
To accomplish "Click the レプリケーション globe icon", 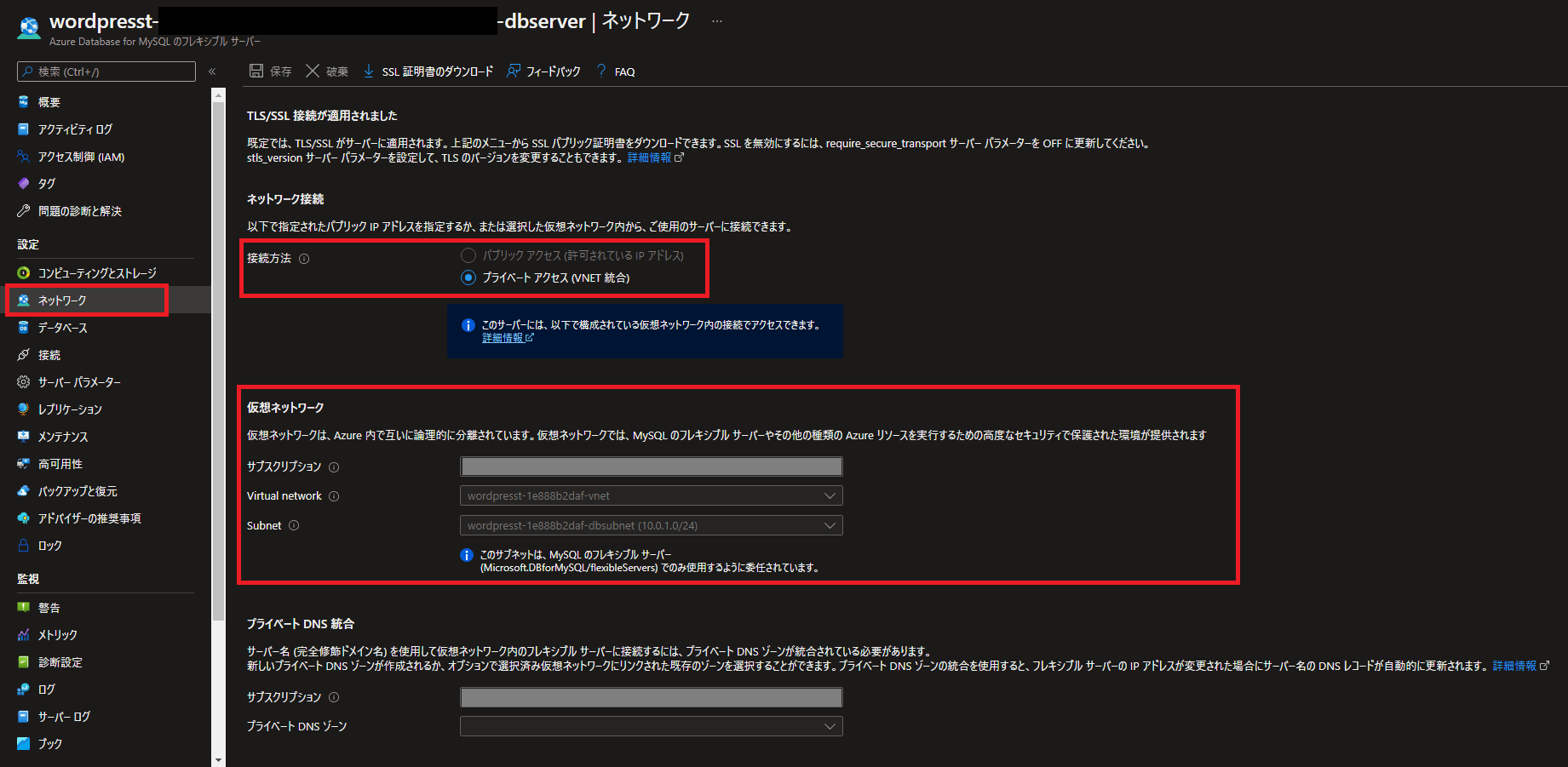I will [24, 409].
